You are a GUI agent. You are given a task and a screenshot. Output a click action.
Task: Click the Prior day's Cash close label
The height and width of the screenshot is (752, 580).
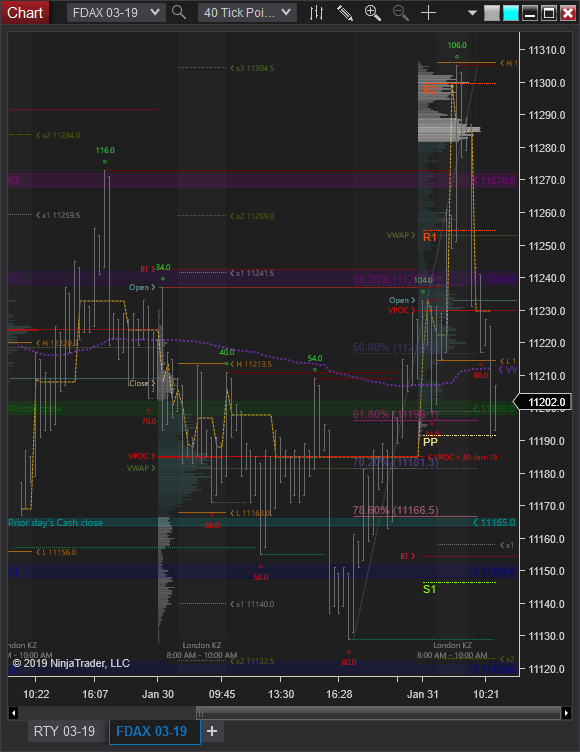[x=56, y=522]
